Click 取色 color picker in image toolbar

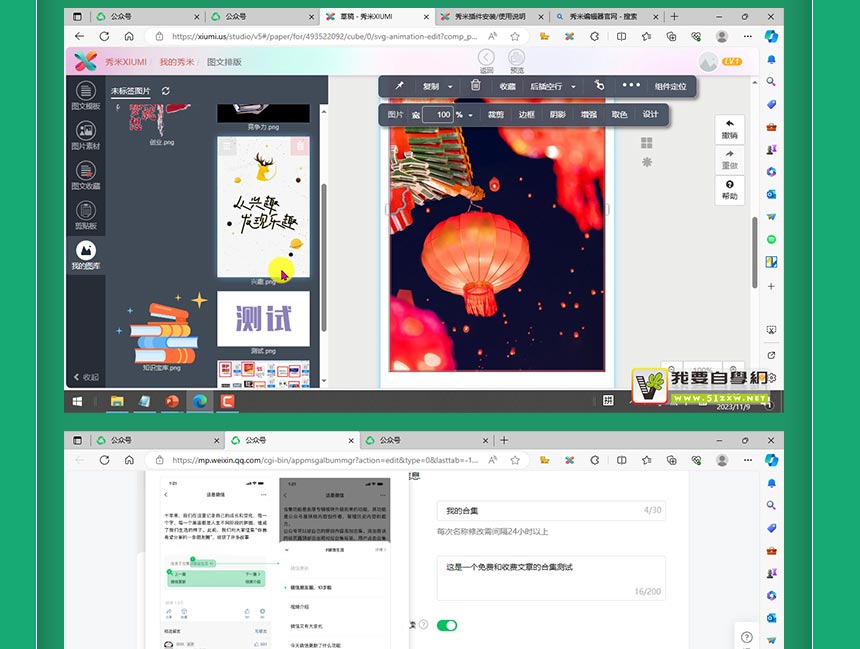pyautogui.click(x=619, y=115)
